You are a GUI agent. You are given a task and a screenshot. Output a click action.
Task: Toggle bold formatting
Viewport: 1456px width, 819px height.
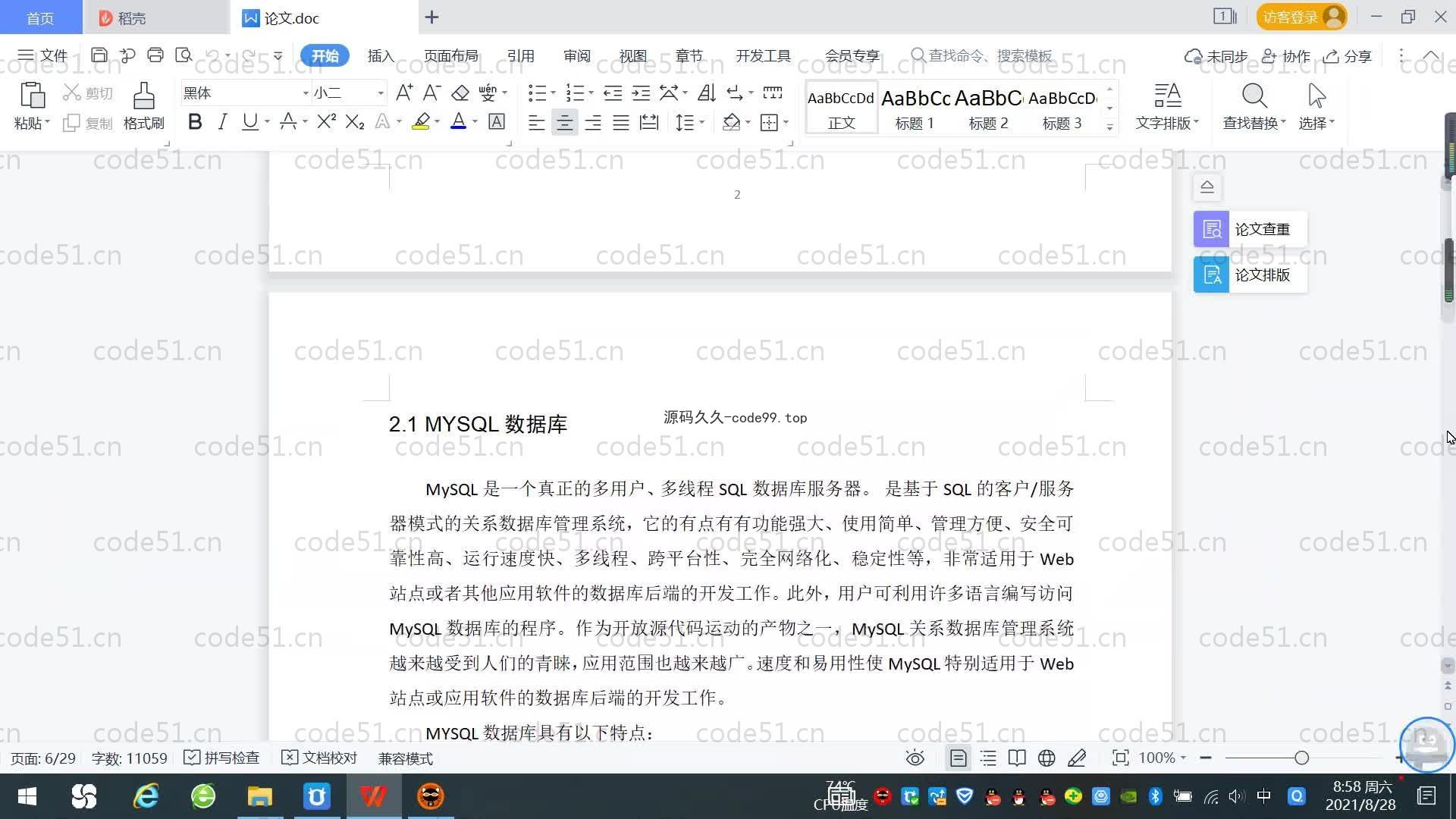pos(195,122)
